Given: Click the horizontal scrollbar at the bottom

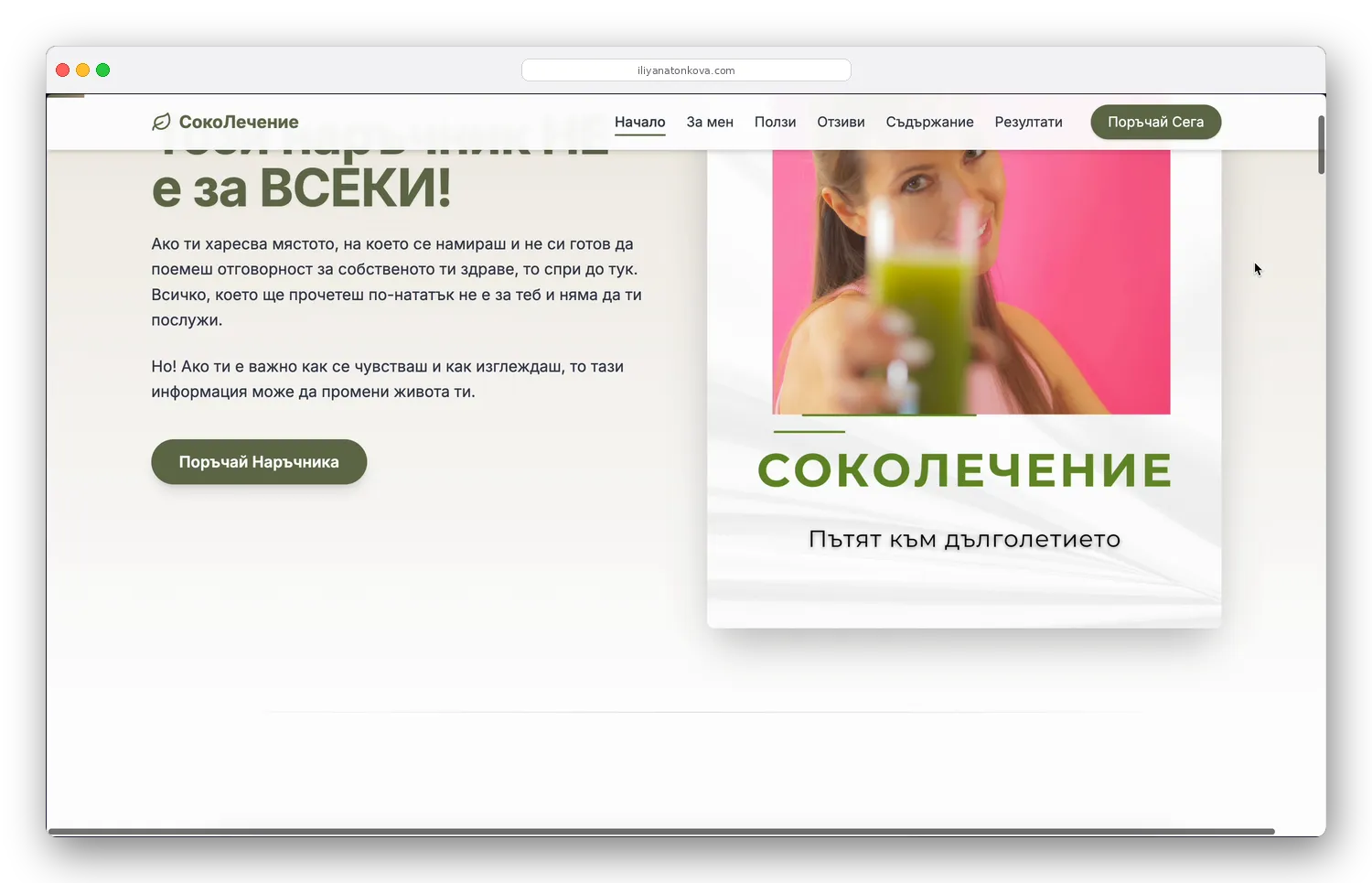Looking at the screenshot, I should click(661, 832).
